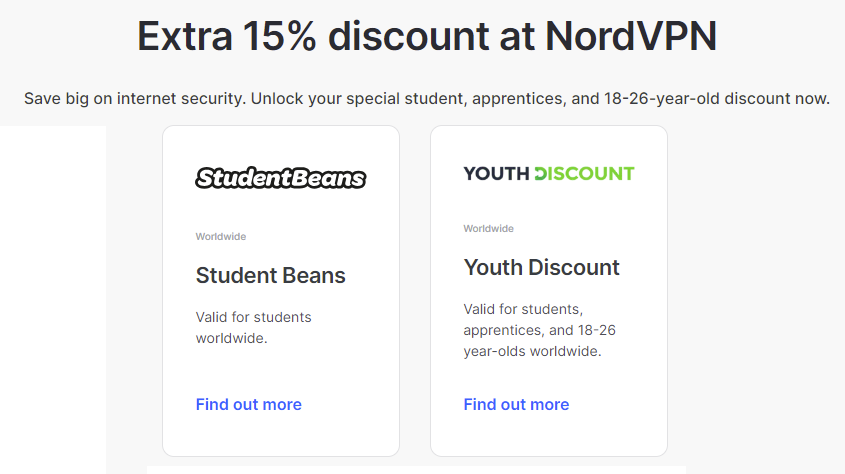Screen dimensions: 845x474
Task: Click the StudentBeans logo
Action: click(281, 178)
